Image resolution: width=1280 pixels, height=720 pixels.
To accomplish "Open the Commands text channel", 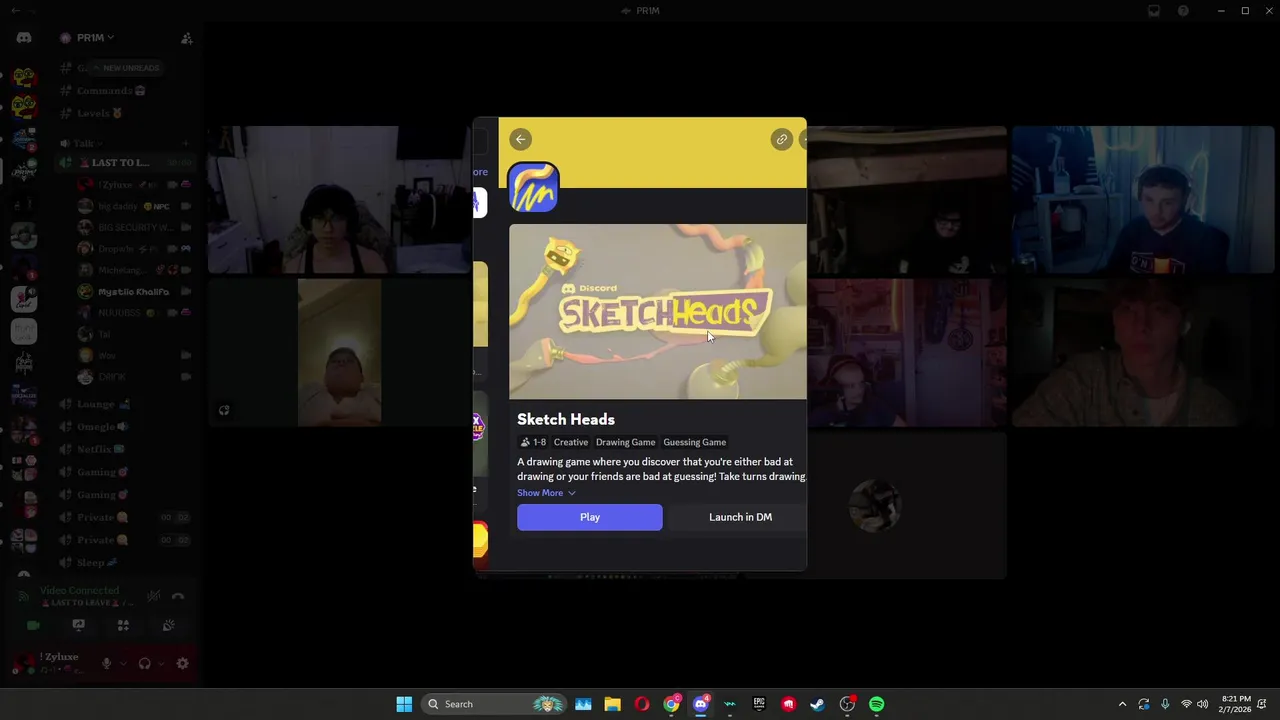I will click(x=103, y=91).
